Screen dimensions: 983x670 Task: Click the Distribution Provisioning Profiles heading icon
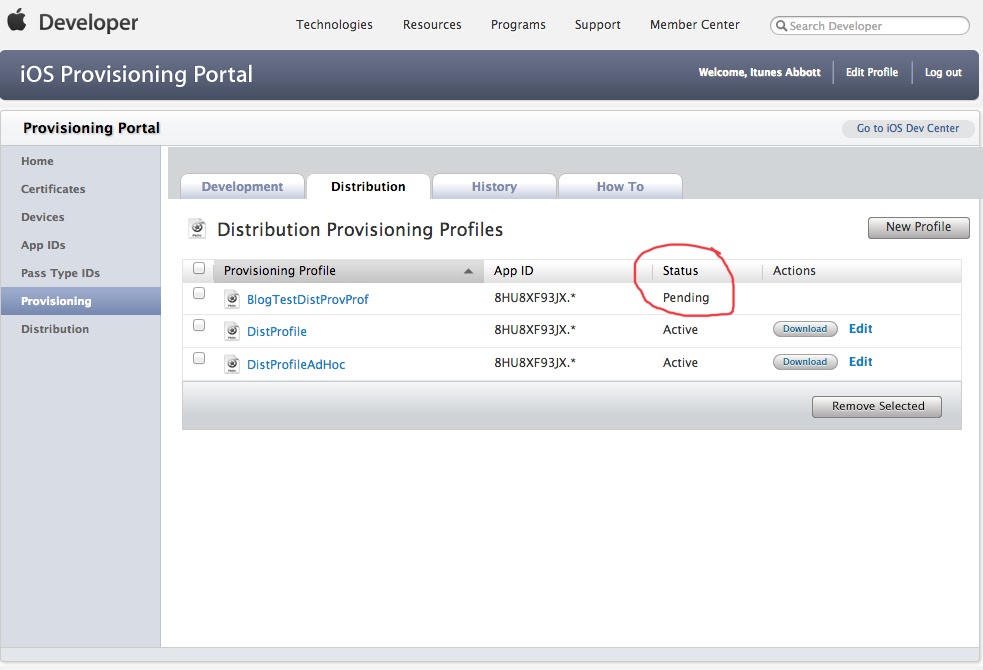(197, 229)
